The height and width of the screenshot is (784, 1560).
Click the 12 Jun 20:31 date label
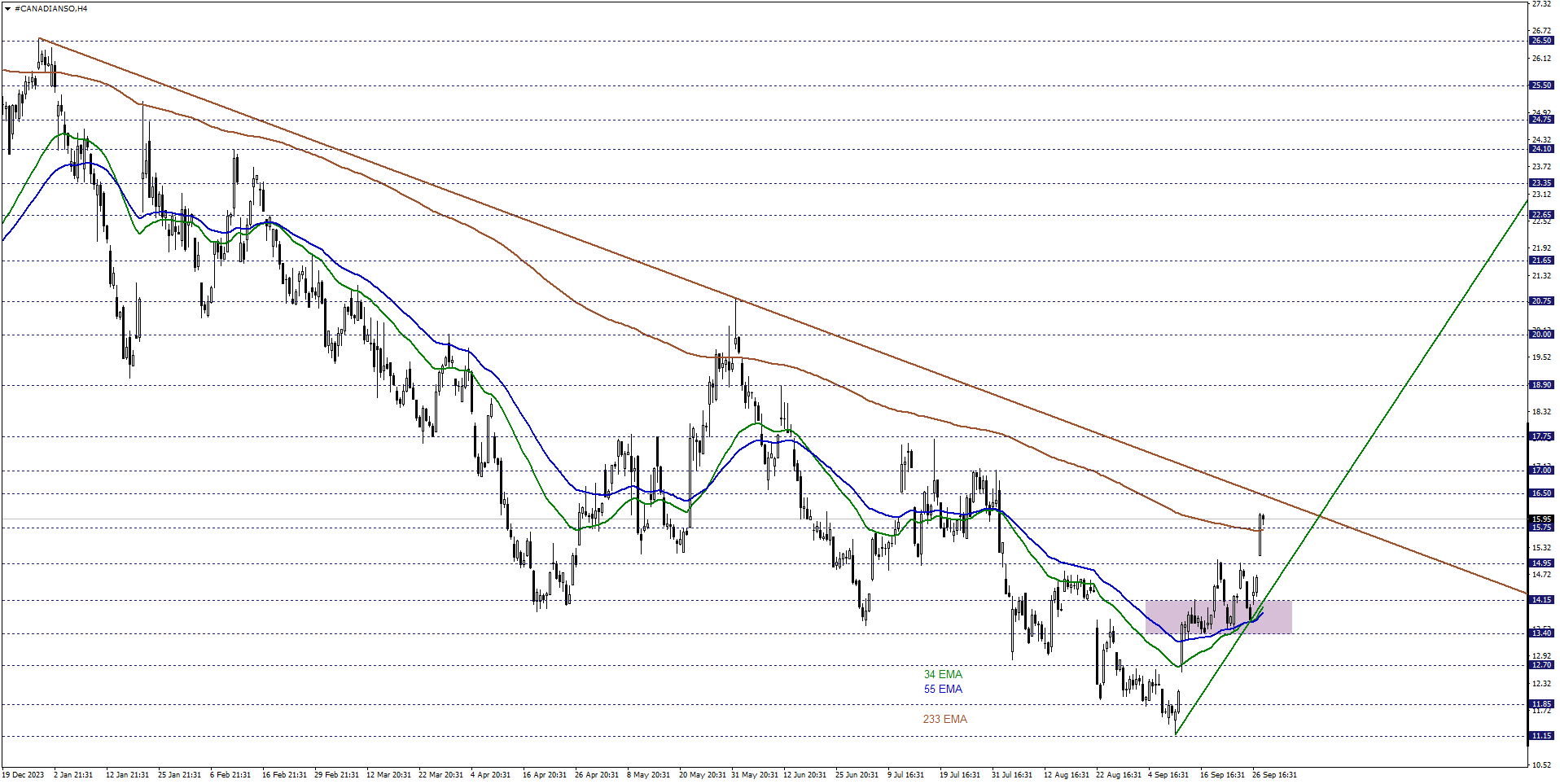[x=805, y=775]
